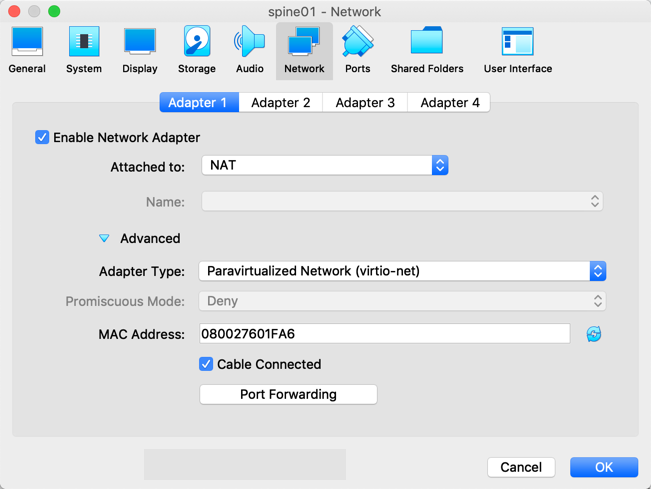The height and width of the screenshot is (489, 651).
Task: Select the Adapter 4 tab
Action: click(449, 102)
